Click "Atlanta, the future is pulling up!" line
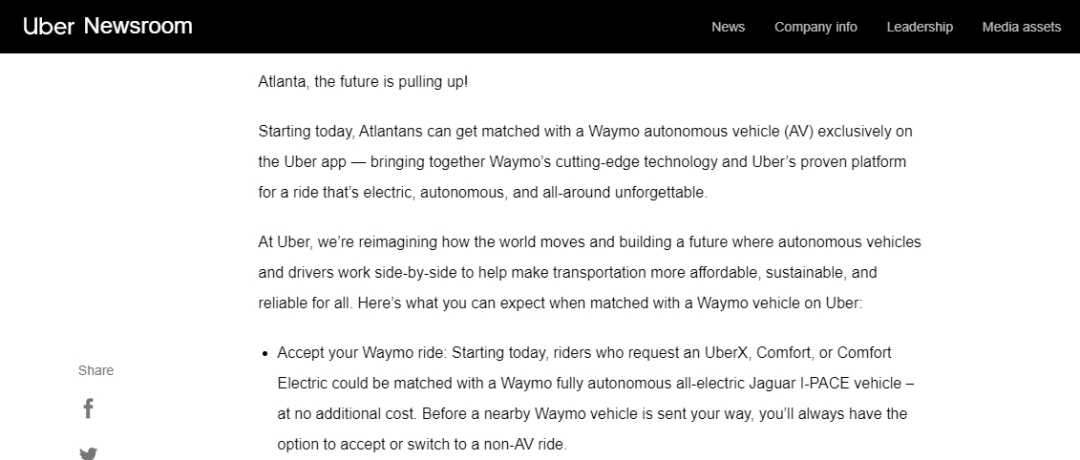Screen dimensions: 1080x460 point(363,81)
